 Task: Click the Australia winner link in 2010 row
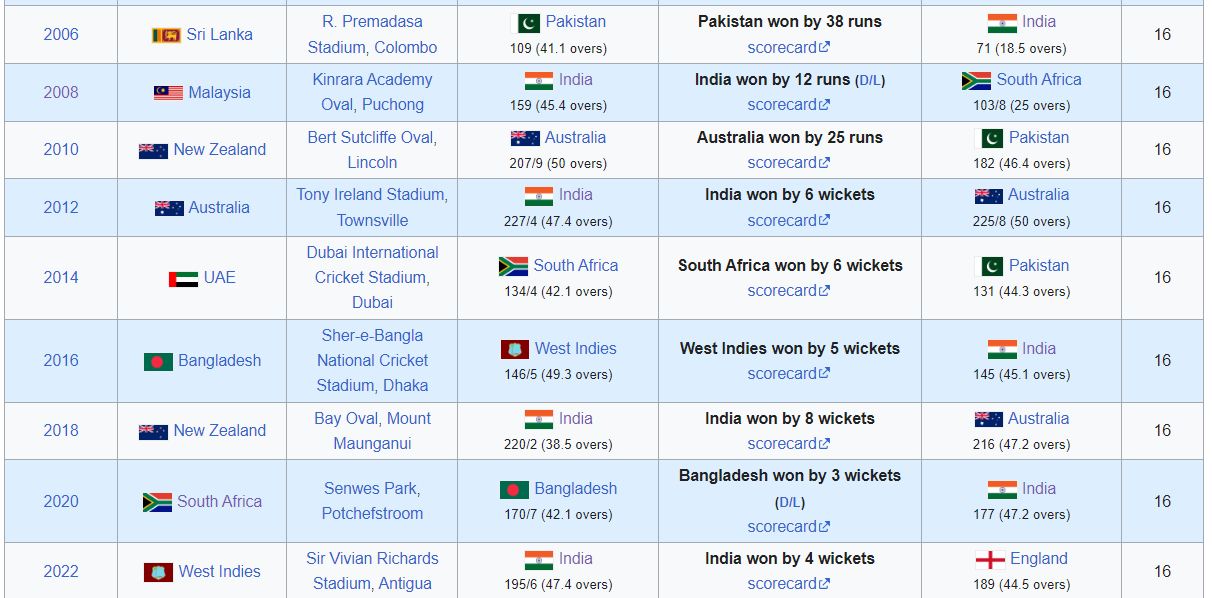575,137
